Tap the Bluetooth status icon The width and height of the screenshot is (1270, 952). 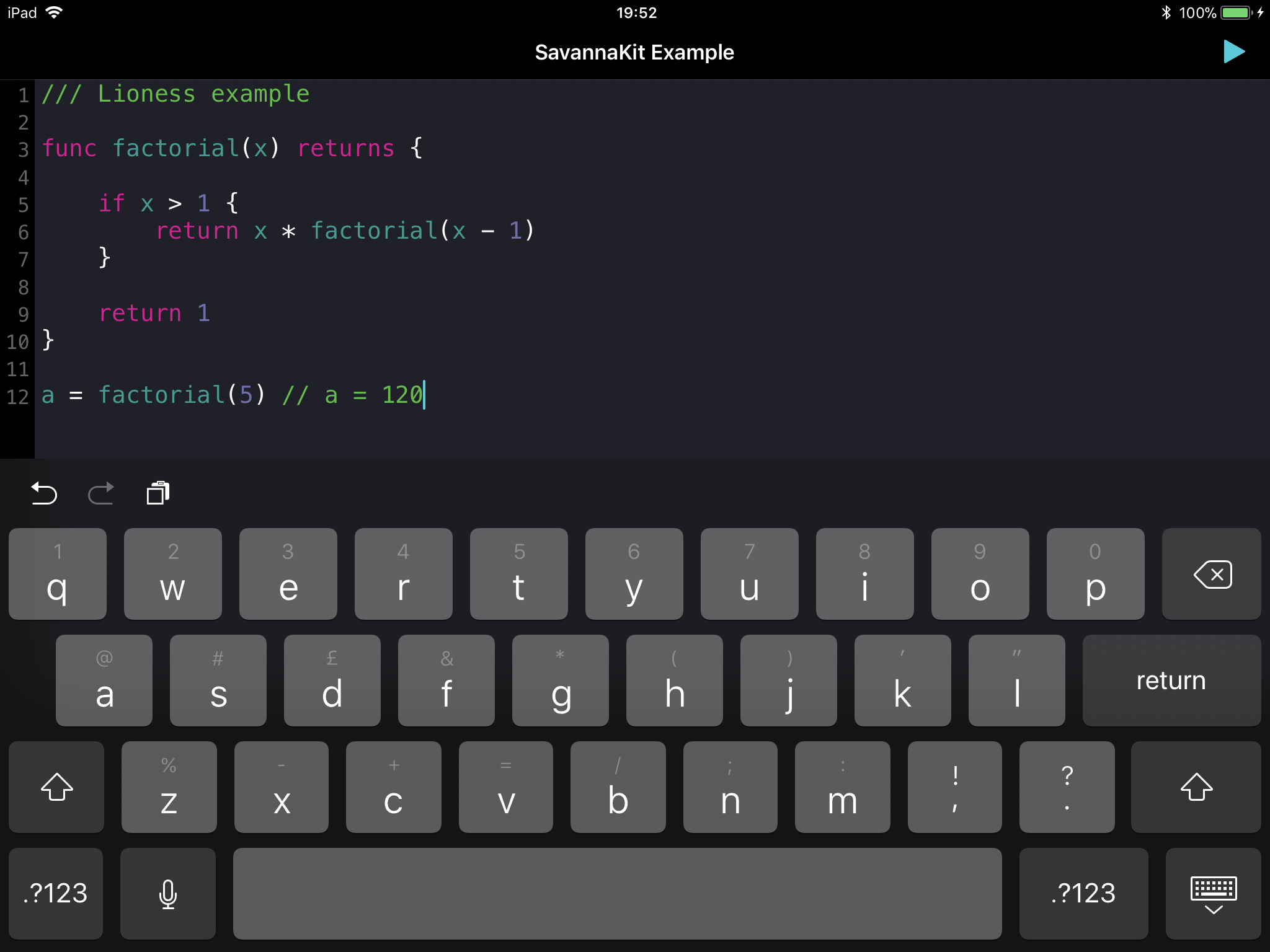pyautogui.click(x=1166, y=12)
